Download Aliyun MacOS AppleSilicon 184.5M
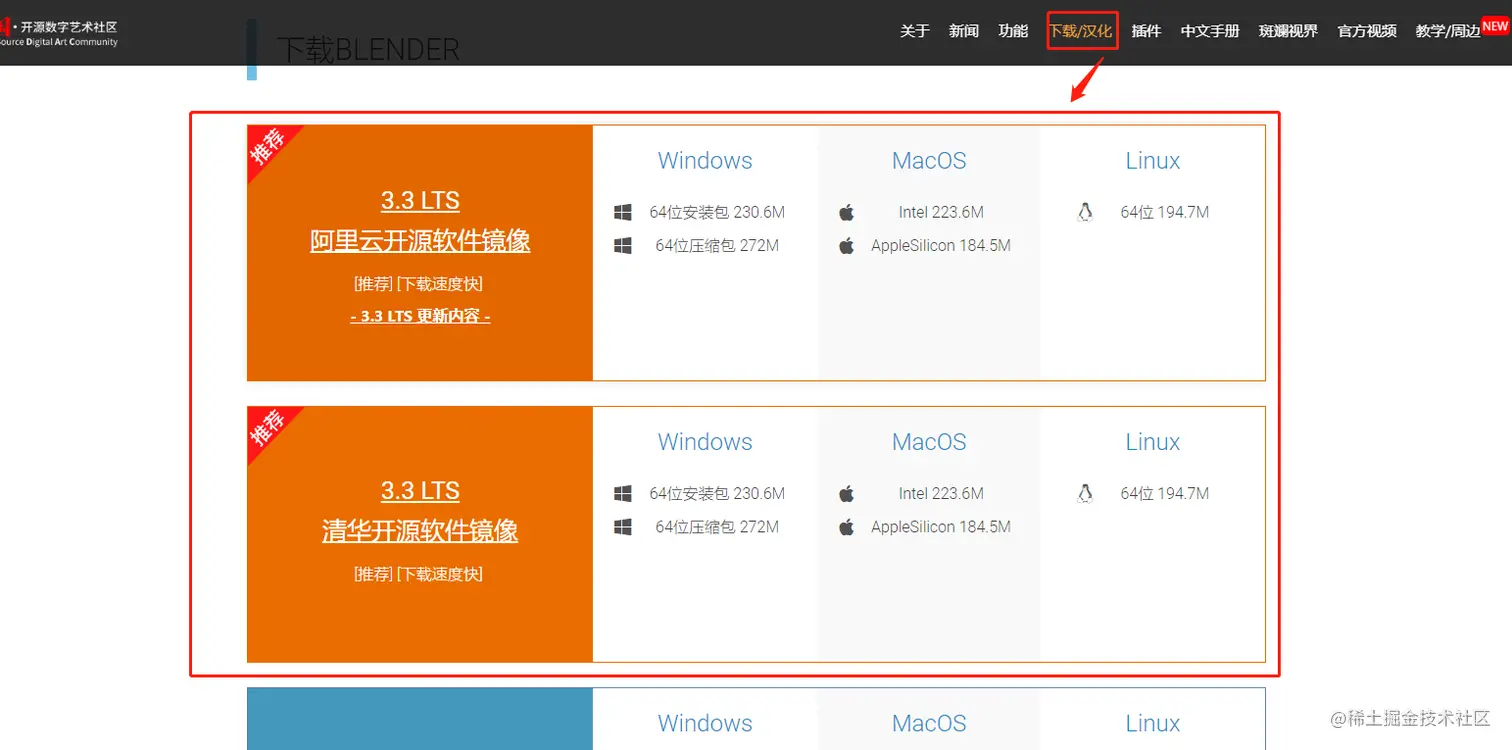Viewport: 1512px width, 750px height. click(x=941, y=245)
